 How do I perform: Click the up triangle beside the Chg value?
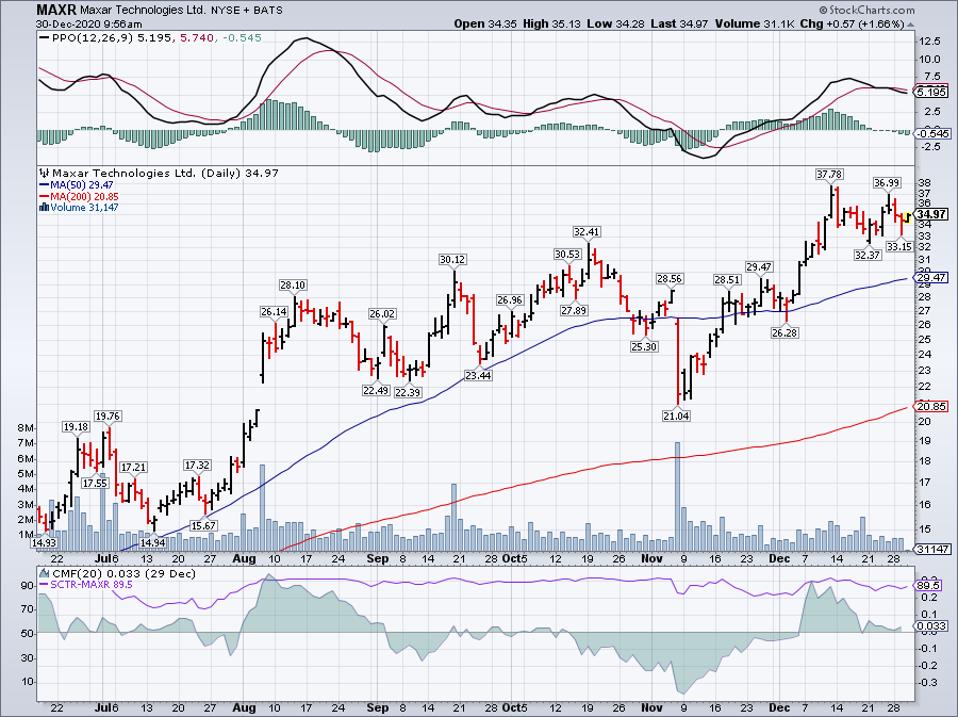coord(911,24)
